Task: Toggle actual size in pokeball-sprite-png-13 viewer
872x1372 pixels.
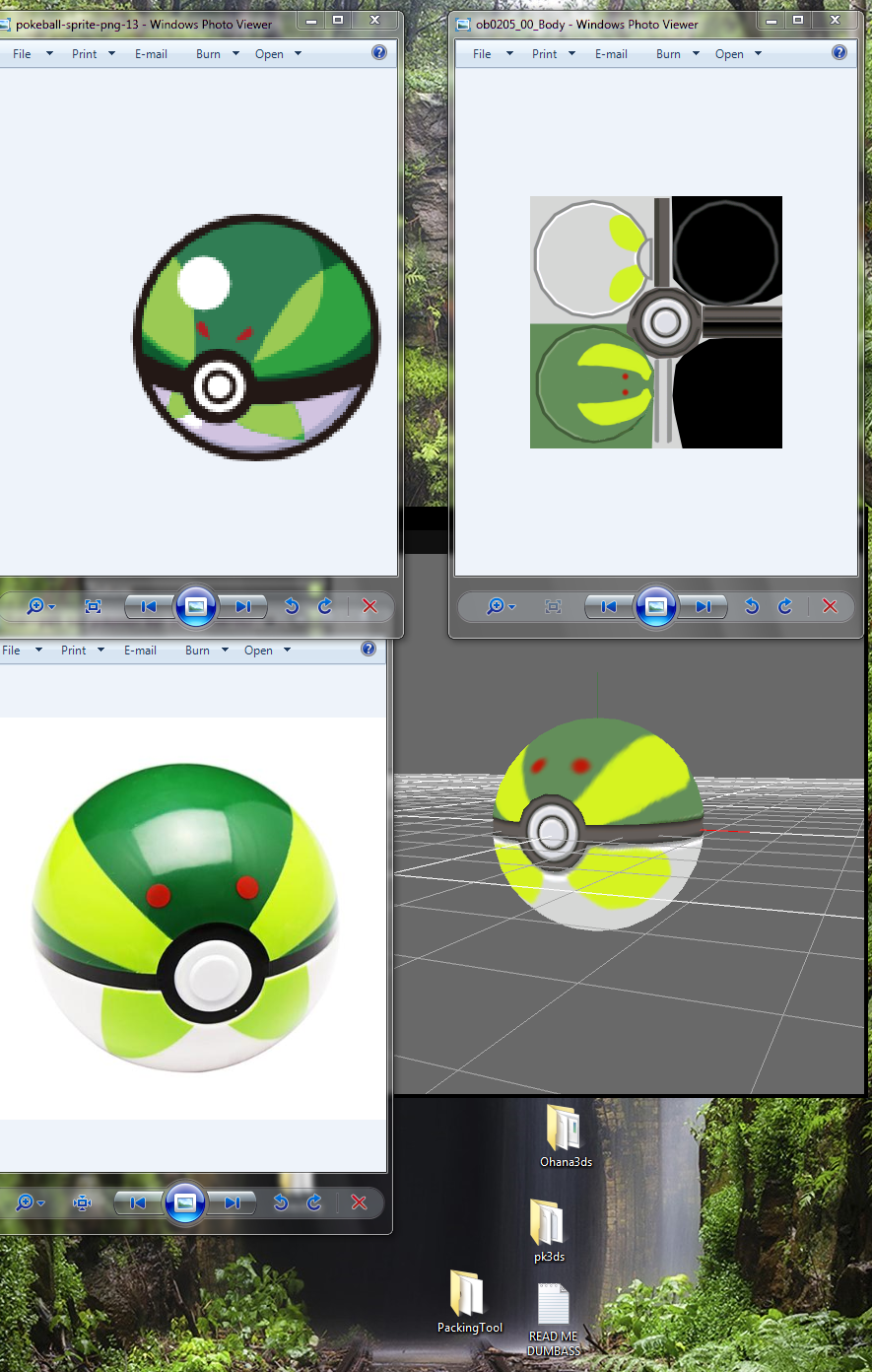Action: coord(94,606)
